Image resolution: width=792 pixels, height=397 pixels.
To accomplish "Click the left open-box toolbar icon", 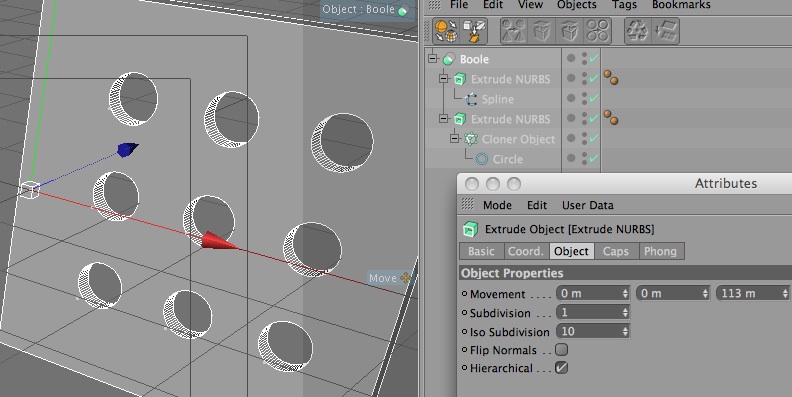I will coord(541,31).
